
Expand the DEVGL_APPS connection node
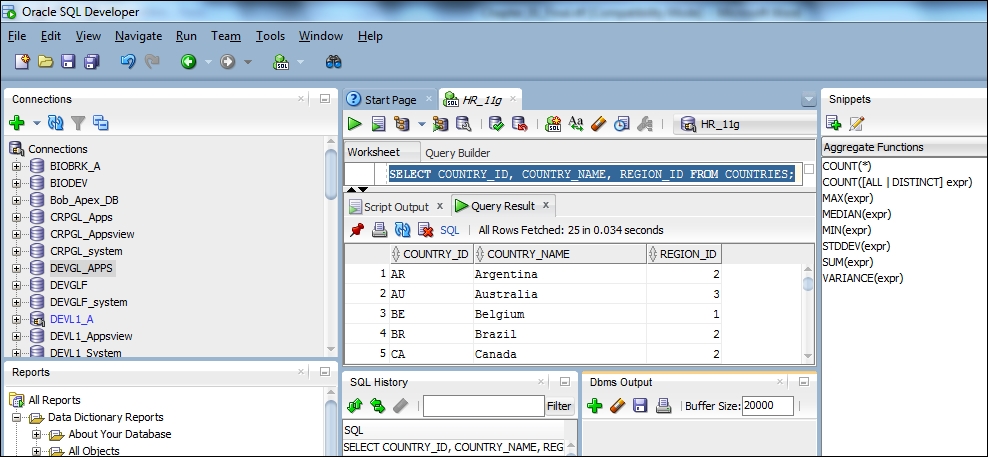coord(17,269)
